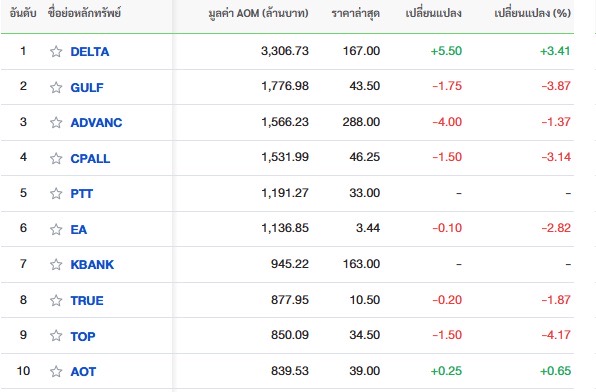The image size is (596, 392).
Task: Toggle the favorite star for KBANK
Action: point(56,264)
